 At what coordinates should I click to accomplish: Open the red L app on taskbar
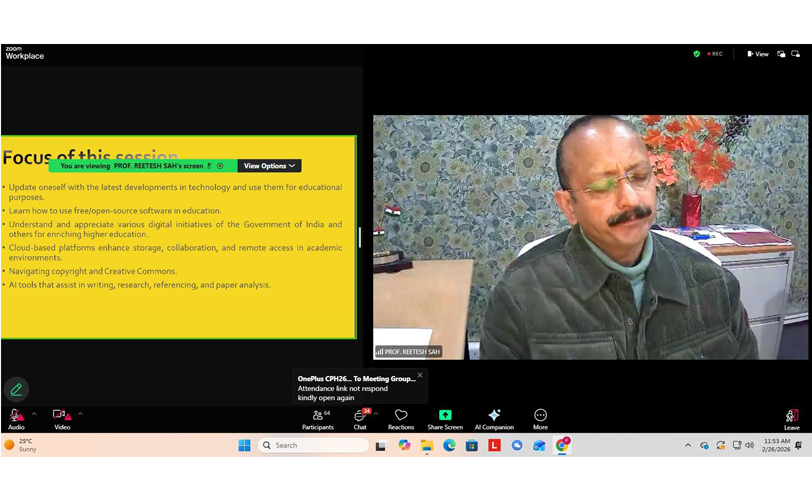coord(495,445)
